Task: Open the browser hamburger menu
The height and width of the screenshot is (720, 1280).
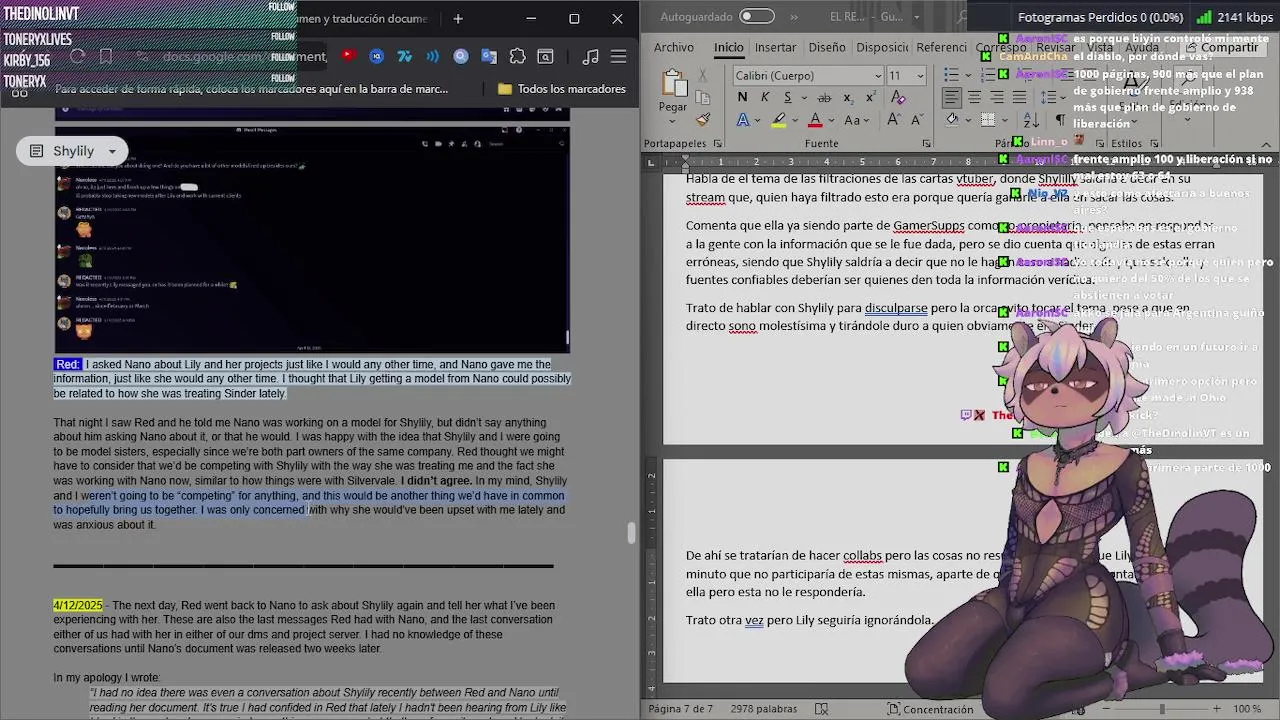Action: (x=618, y=57)
